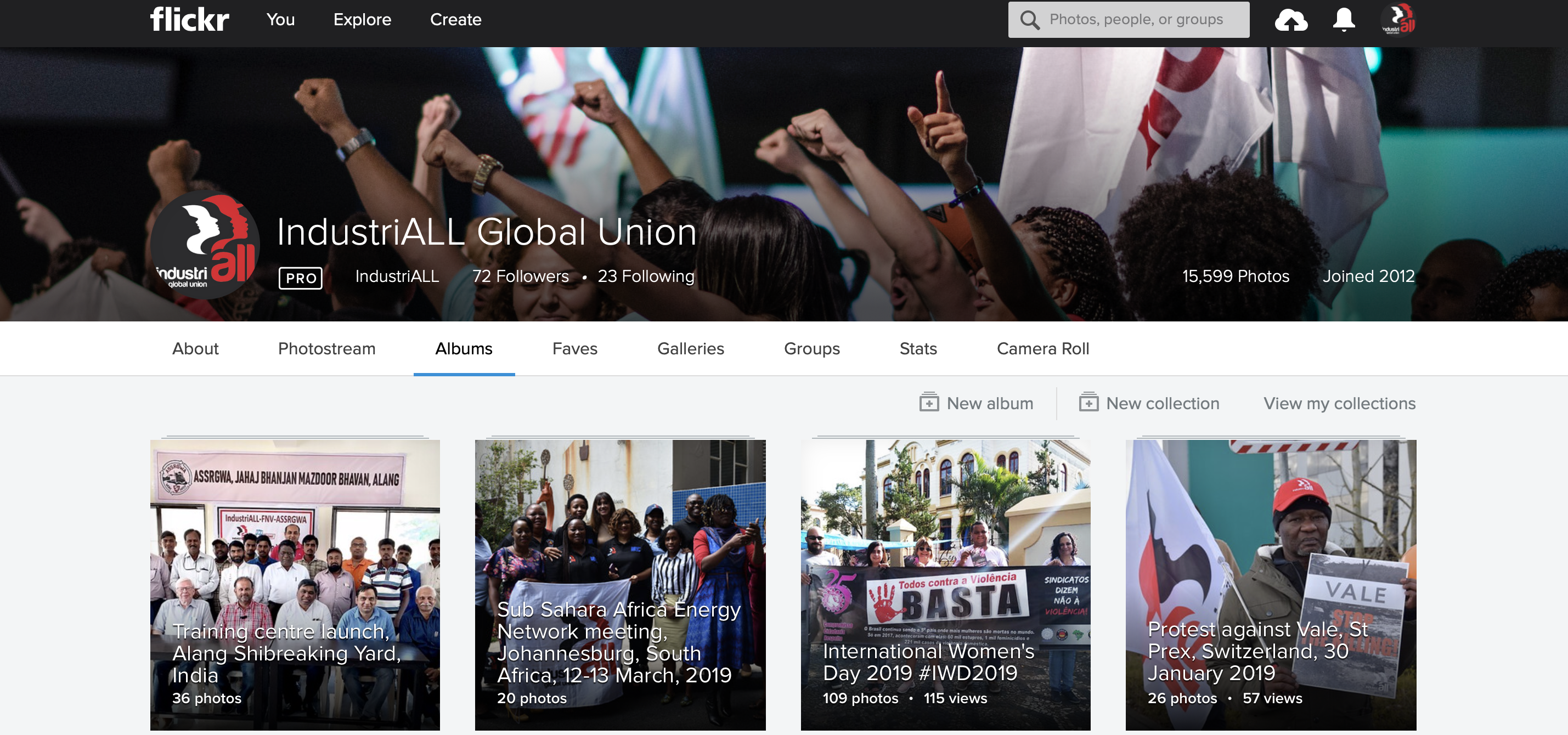Click the 72 Followers link
Screen dimensions: 1568x735
pos(521,276)
